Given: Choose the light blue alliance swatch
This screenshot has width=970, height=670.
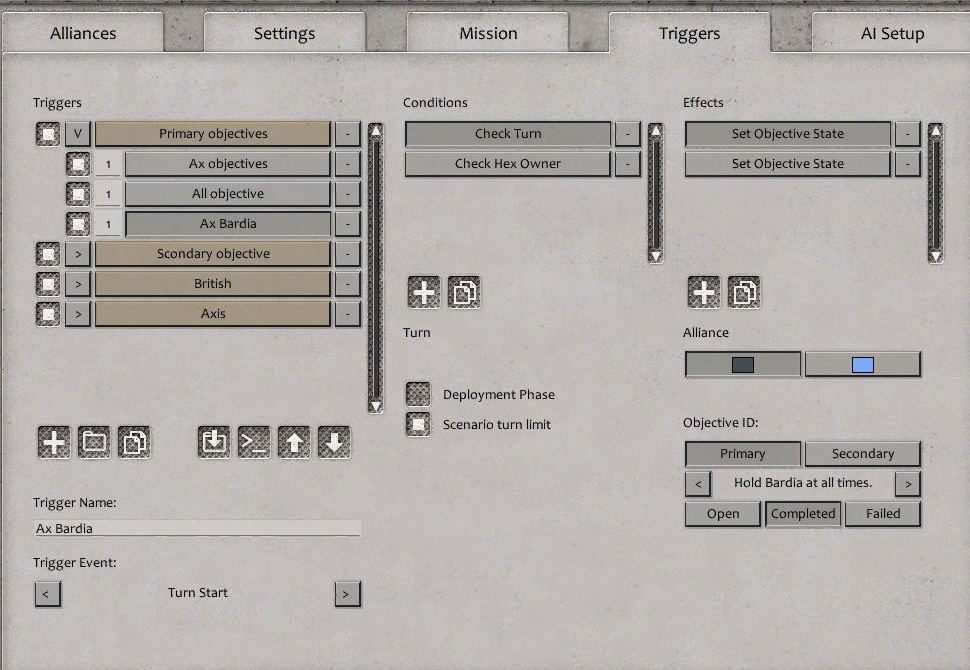Looking at the screenshot, I should (x=863, y=364).
